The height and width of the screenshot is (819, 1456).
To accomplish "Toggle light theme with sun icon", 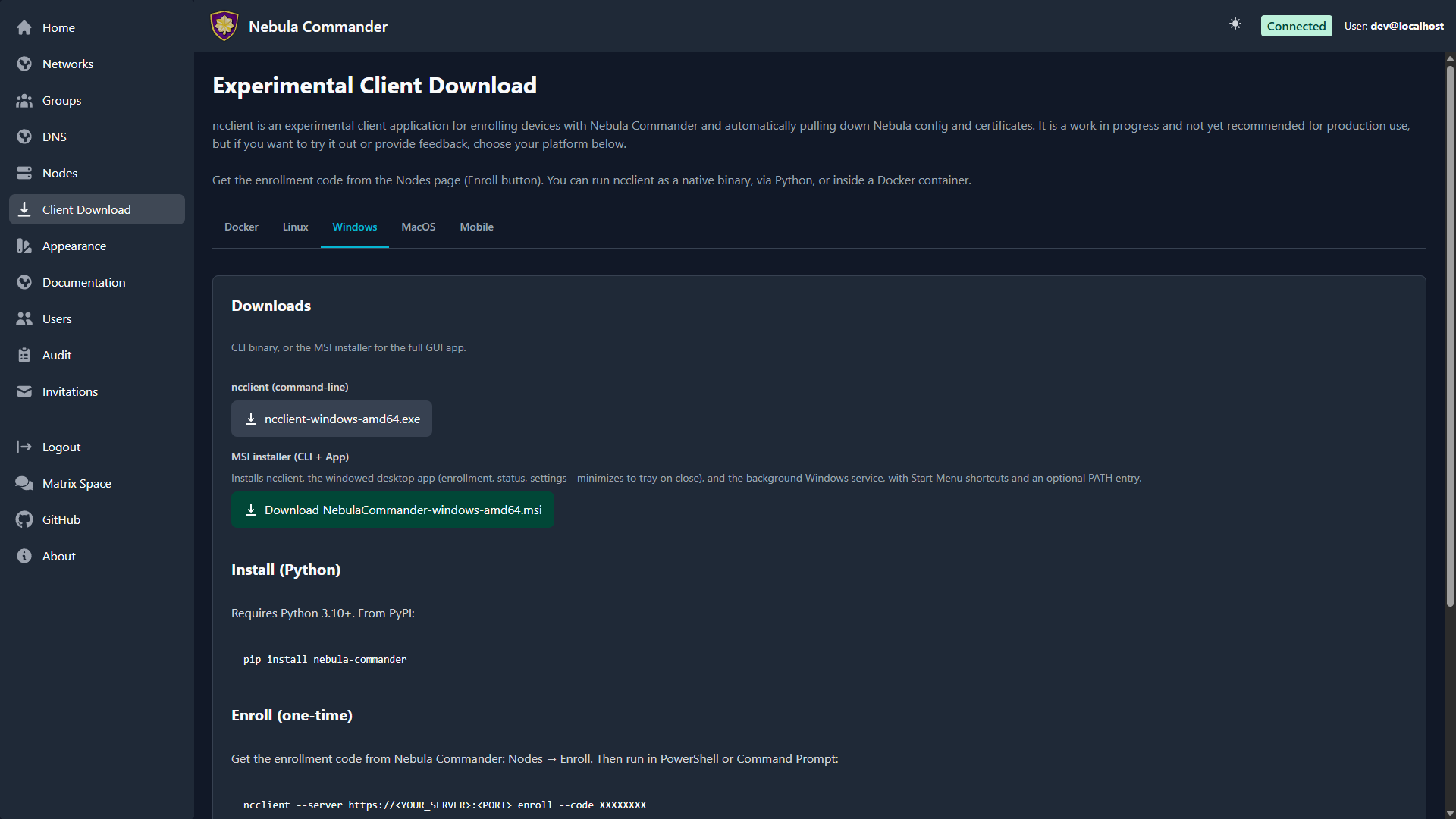I will pyautogui.click(x=1235, y=24).
